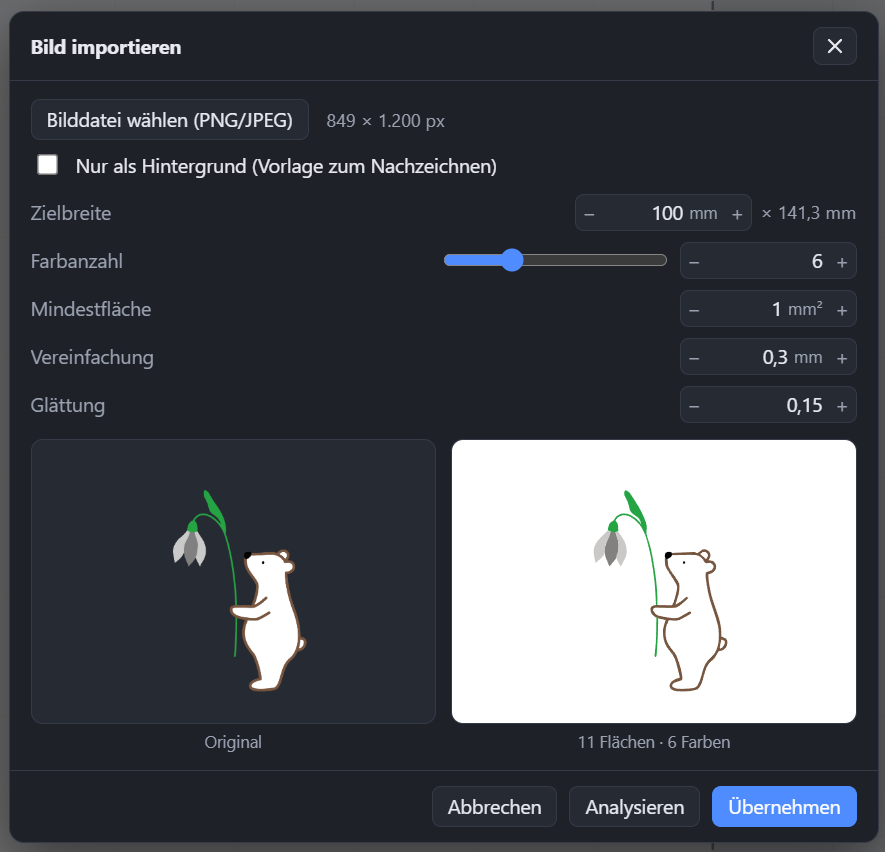Select the Original preview thumbnail
This screenshot has height=852, width=885.
pyautogui.click(x=233, y=581)
